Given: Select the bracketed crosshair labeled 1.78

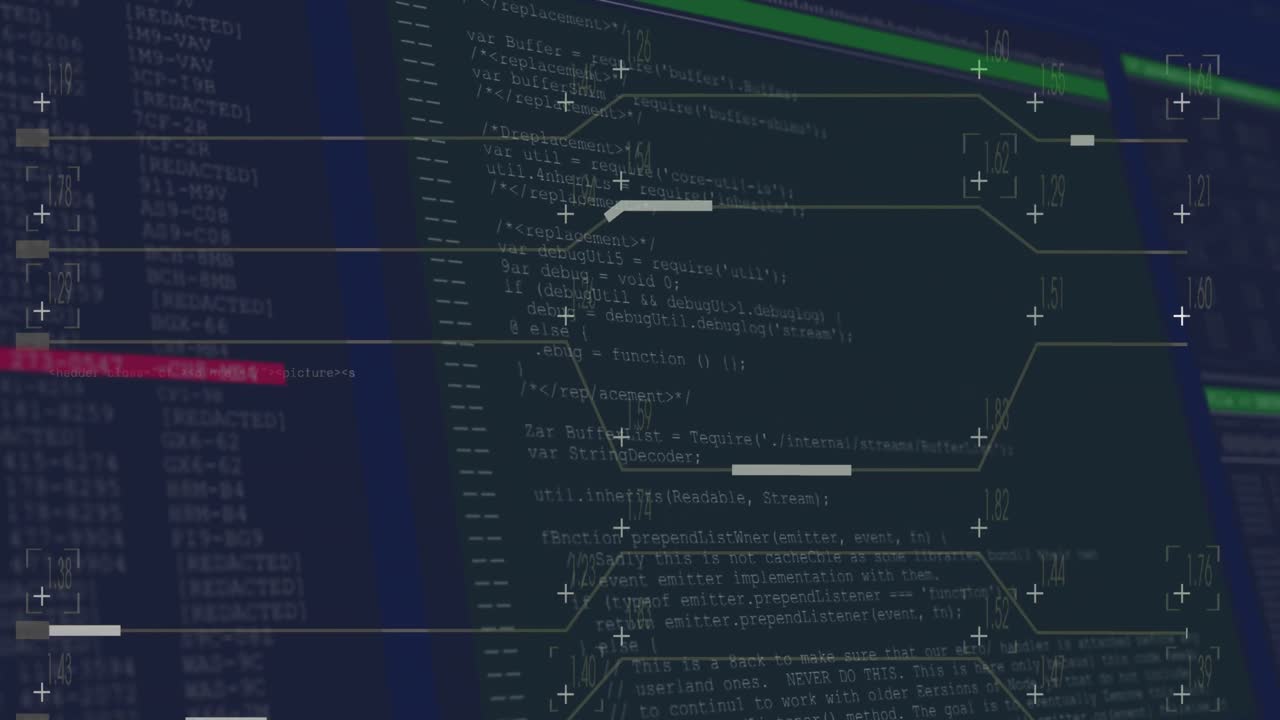Looking at the screenshot, I should (41, 214).
